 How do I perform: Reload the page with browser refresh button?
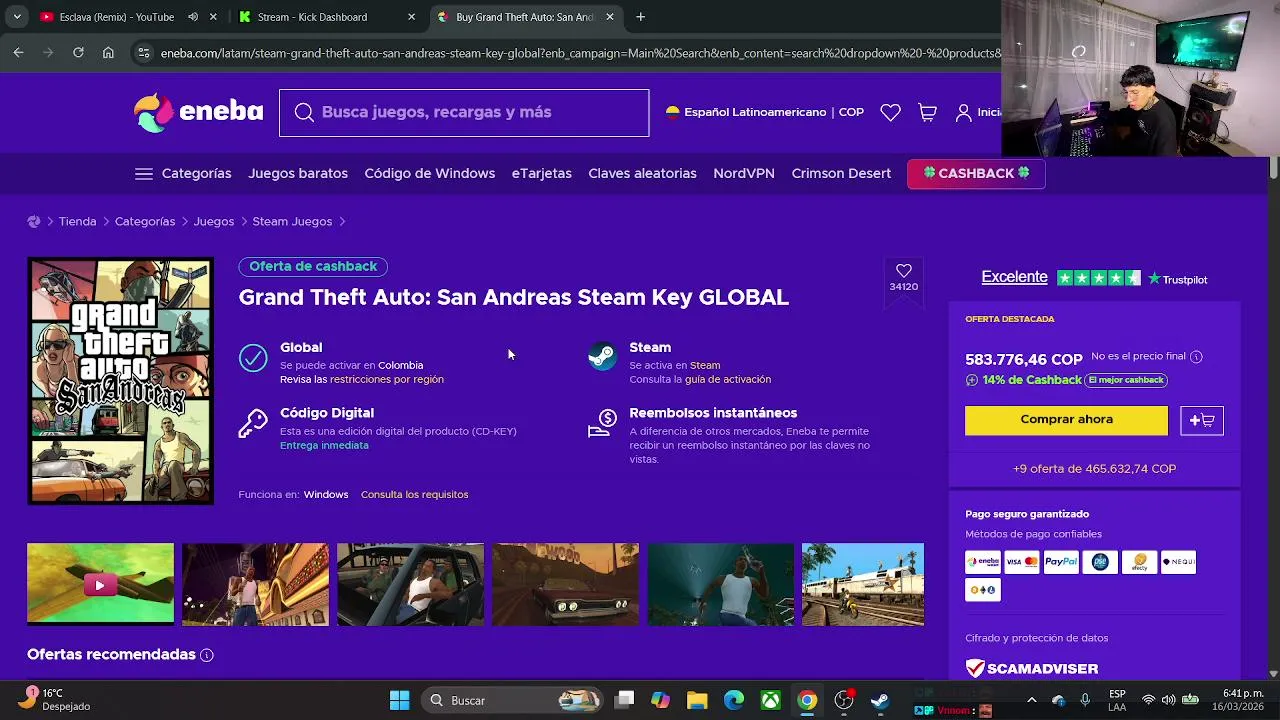click(78, 53)
